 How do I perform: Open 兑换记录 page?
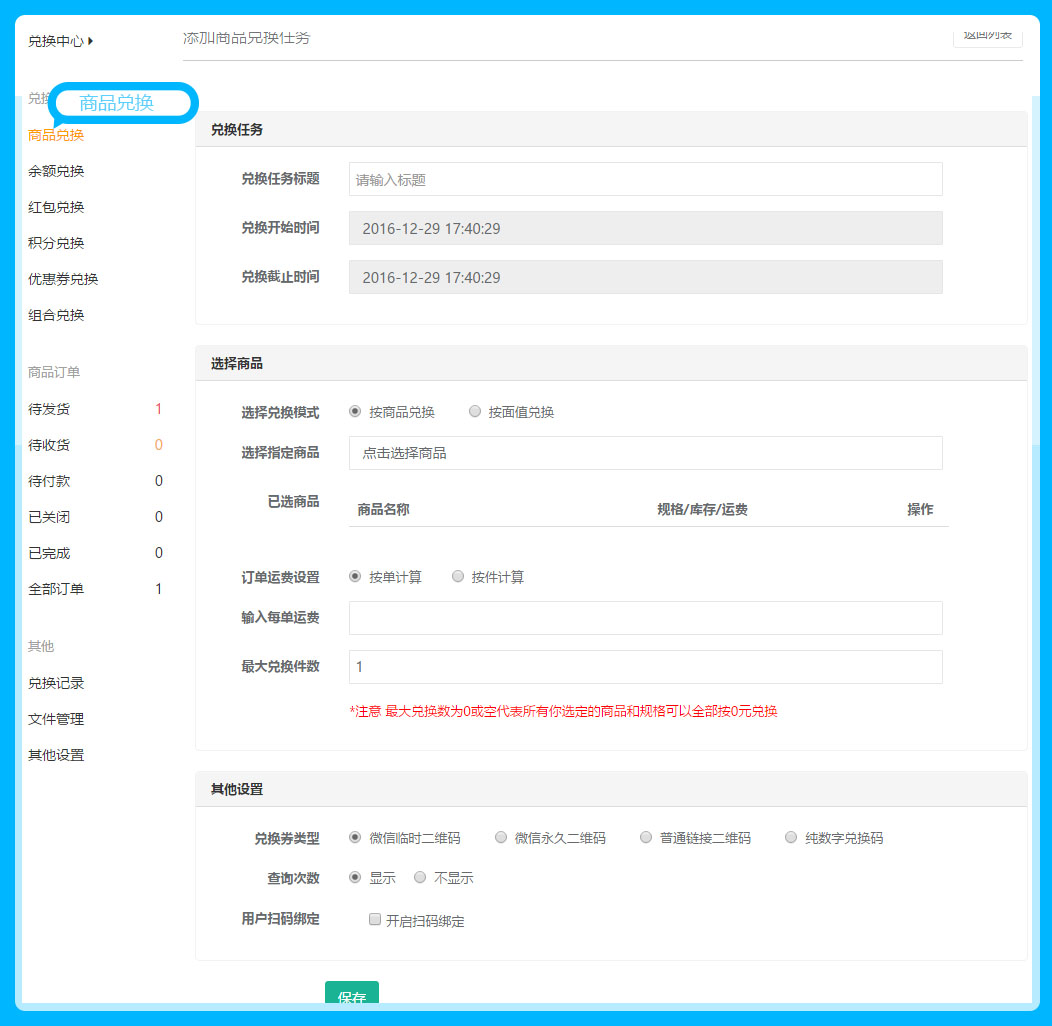click(x=56, y=683)
